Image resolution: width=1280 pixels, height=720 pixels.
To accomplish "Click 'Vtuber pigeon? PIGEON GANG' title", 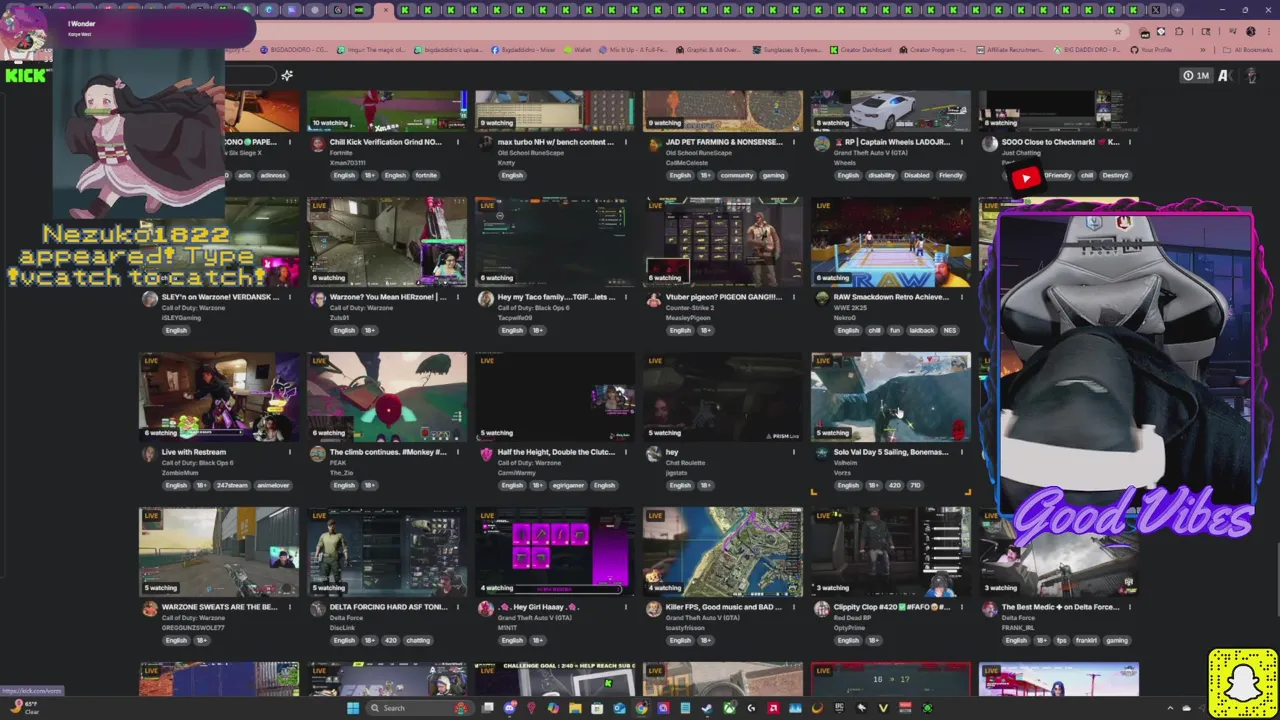I will [723, 297].
